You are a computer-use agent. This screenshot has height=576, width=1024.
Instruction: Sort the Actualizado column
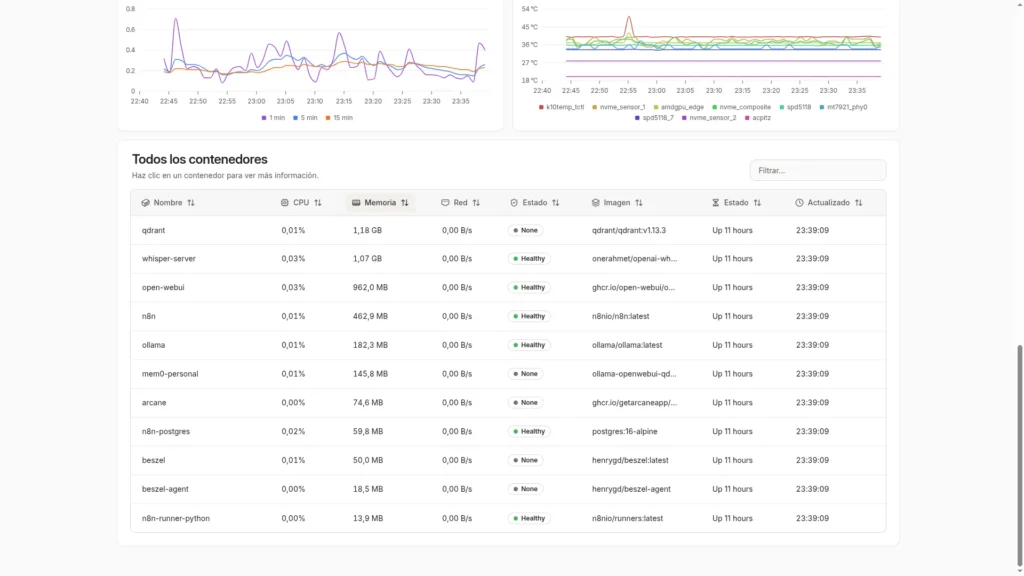click(x=829, y=202)
